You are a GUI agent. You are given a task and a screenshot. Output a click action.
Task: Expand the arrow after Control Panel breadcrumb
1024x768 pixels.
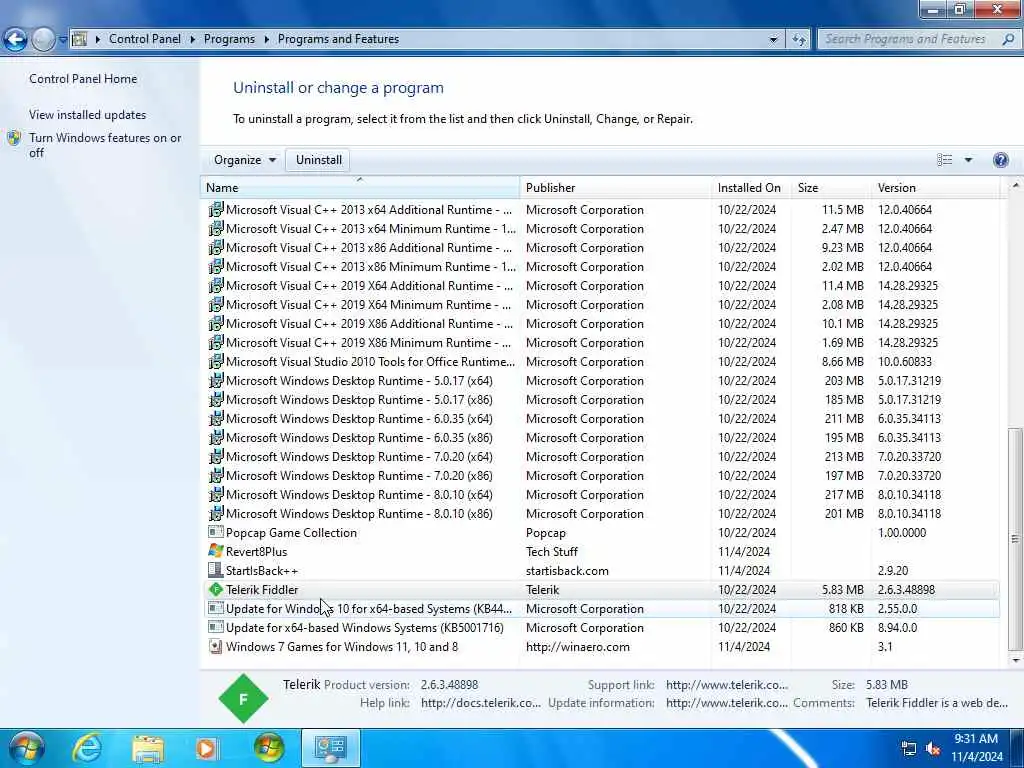pos(193,39)
